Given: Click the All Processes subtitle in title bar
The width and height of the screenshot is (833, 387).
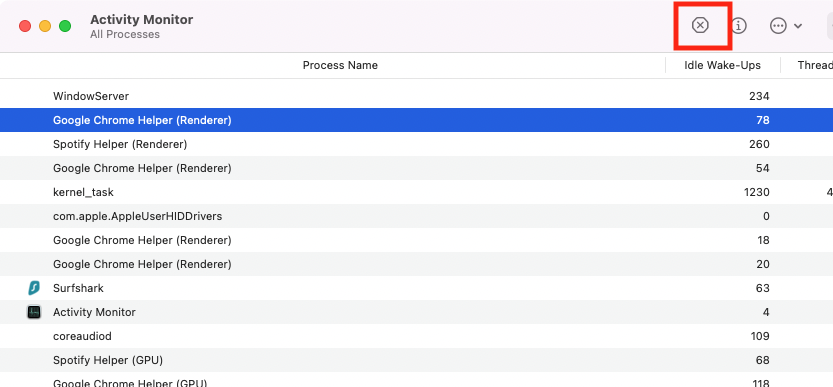Looking at the screenshot, I should [x=125, y=35].
